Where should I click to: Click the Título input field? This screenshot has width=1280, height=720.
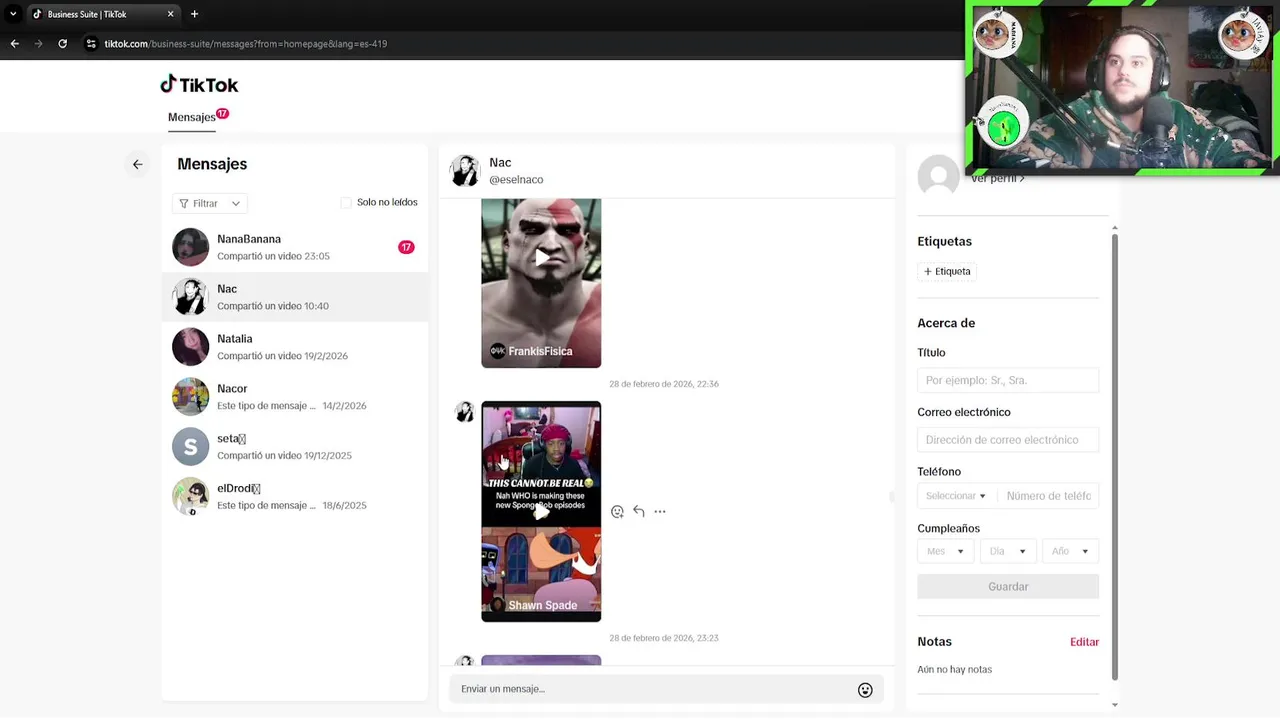click(1008, 380)
